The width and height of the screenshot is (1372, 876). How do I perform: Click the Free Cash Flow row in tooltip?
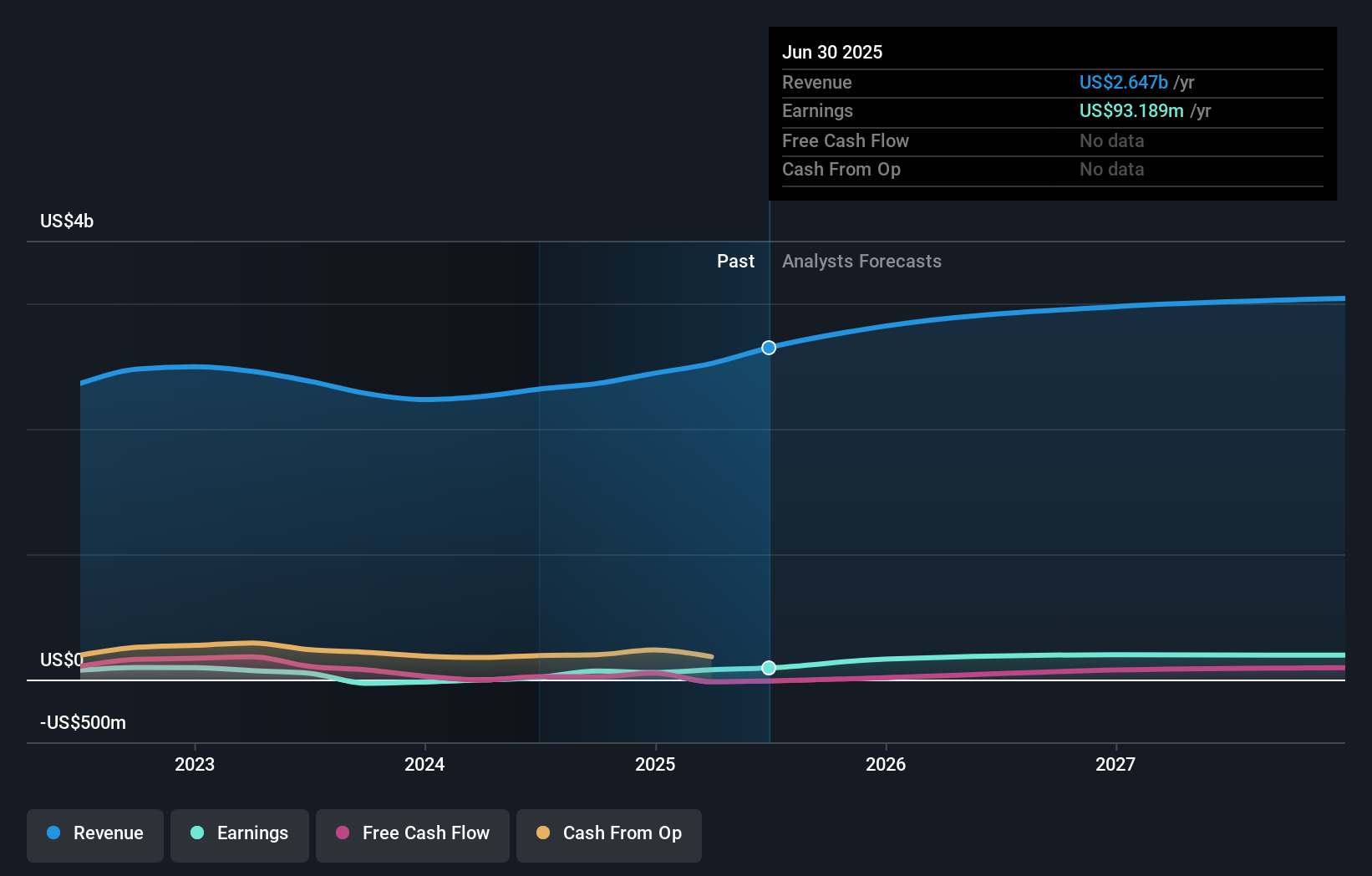coord(1053,140)
